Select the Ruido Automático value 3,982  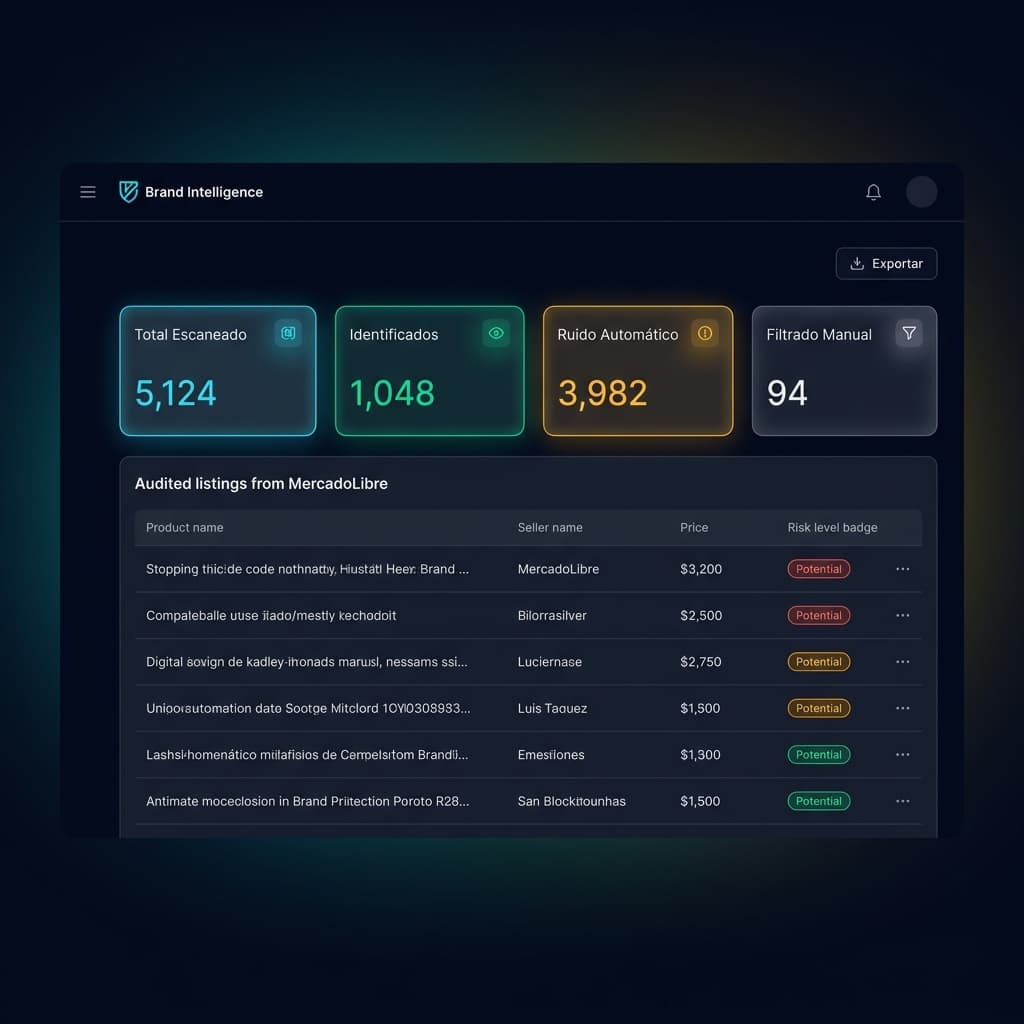coord(602,393)
